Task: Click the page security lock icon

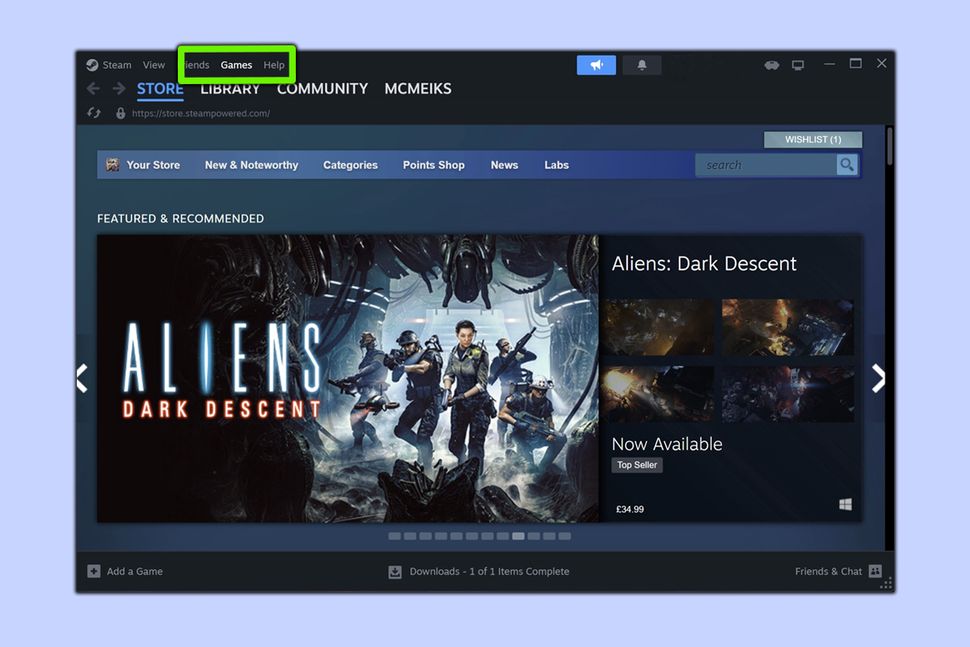Action: (x=121, y=113)
